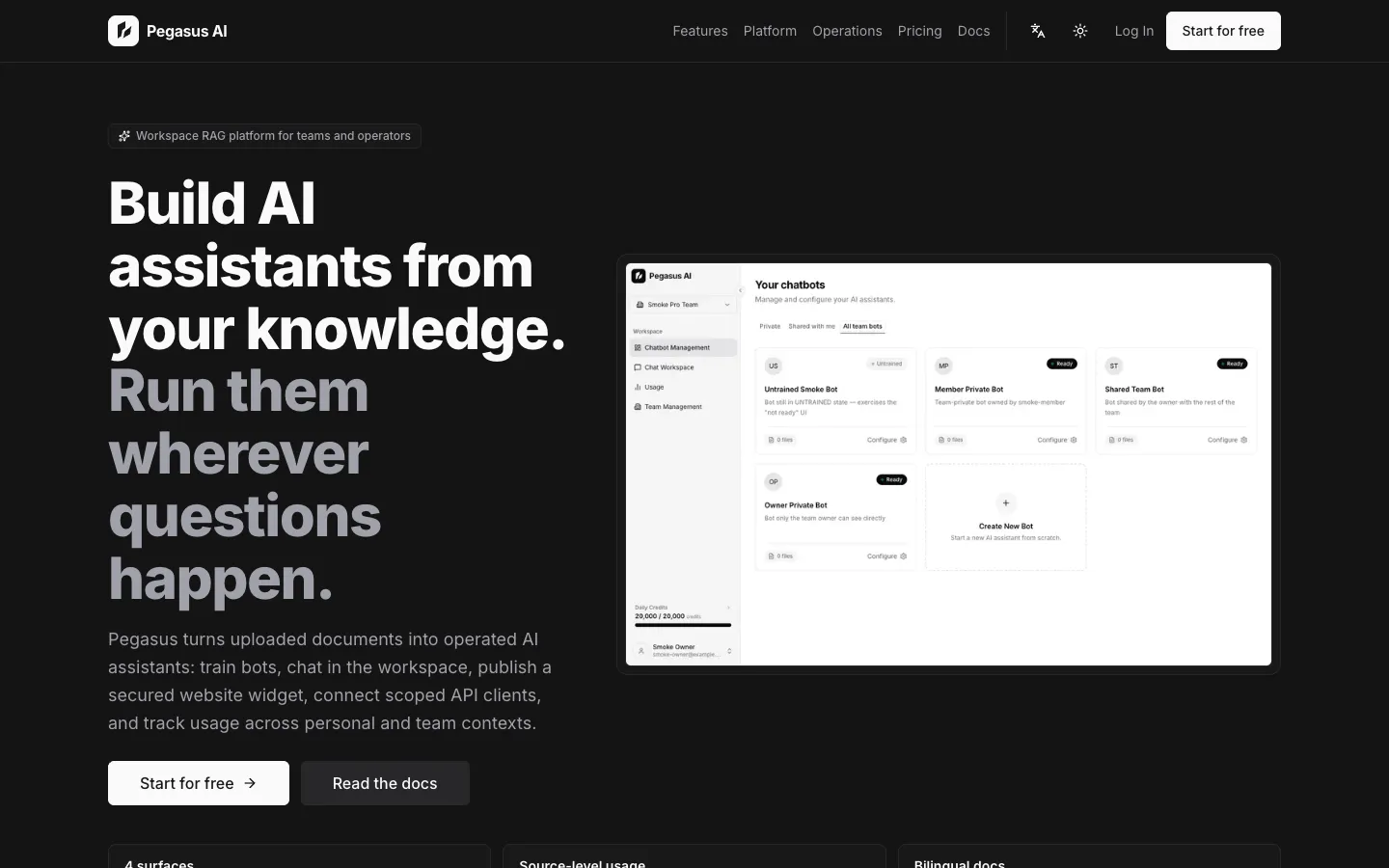Click Configure gear on Untrained Smoke Bot

tap(904, 440)
